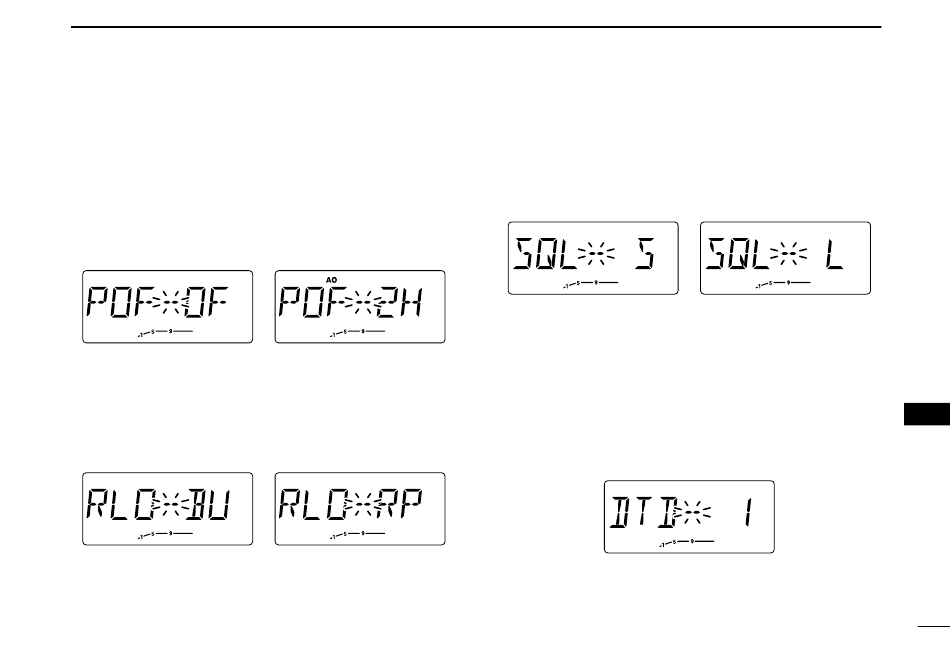Click the S-meter scale under RLO RP
The height and width of the screenshot is (671, 950).
point(357,534)
